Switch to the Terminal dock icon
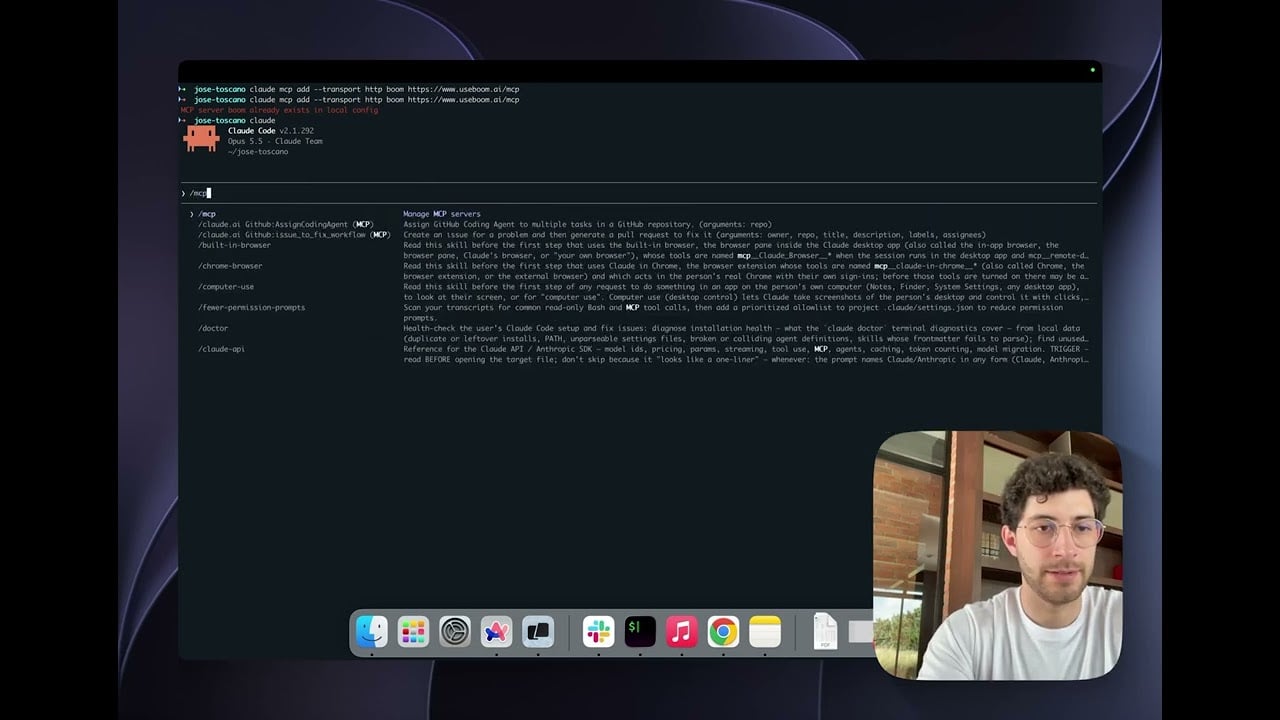Screen dimensions: 1280x720 640,631
